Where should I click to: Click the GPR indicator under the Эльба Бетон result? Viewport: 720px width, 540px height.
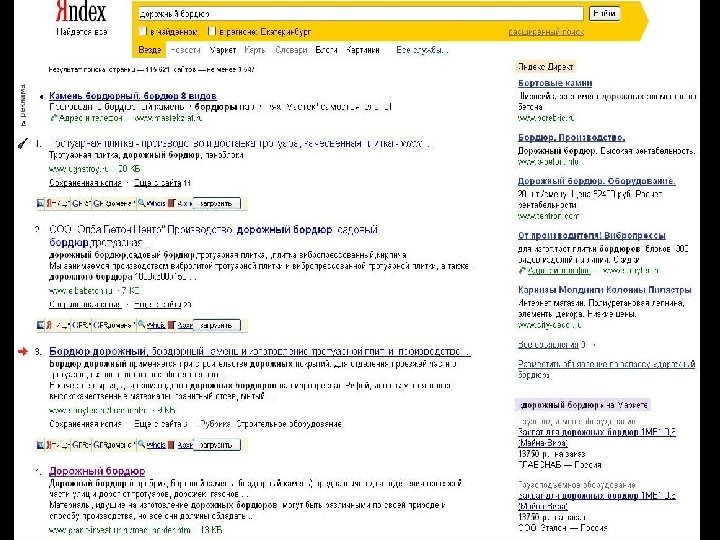(81, 325)
